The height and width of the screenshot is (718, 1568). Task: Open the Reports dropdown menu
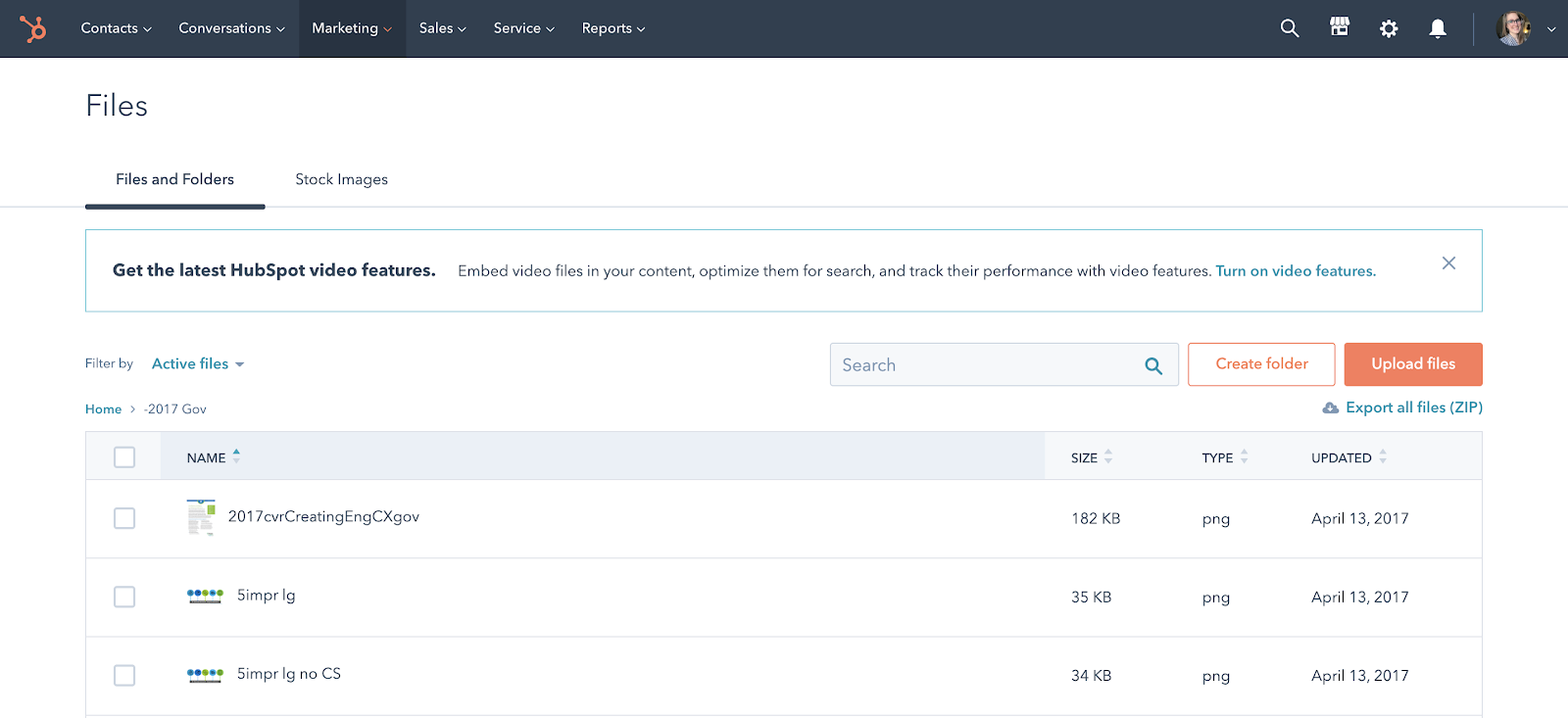point(613,28)
